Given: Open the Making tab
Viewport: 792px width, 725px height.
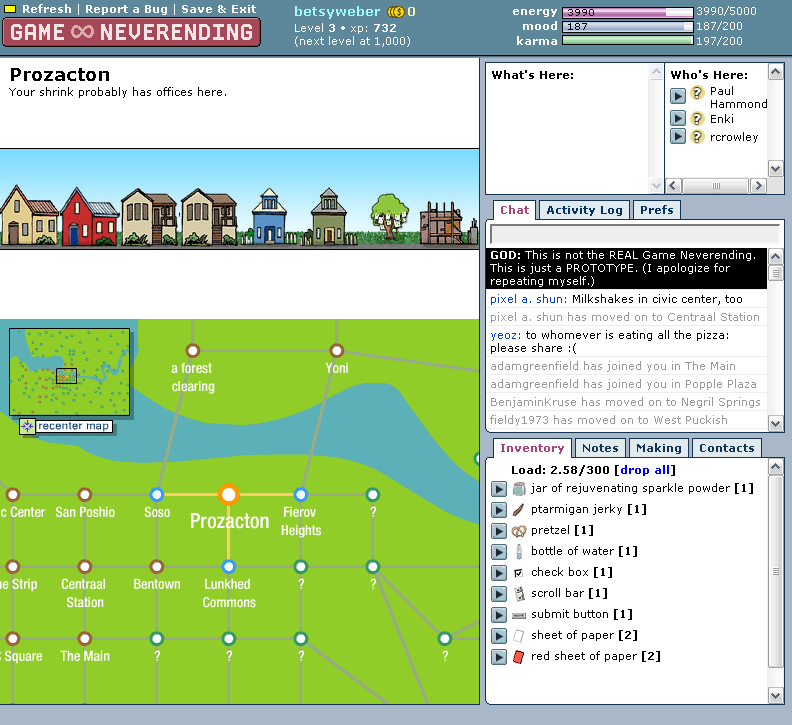Looking at the screenshot, I should 658,448.
